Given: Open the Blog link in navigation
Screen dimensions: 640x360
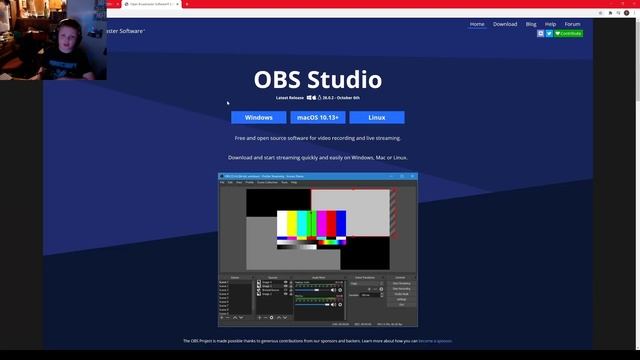Looking at the screenshot, I should 531,24.
